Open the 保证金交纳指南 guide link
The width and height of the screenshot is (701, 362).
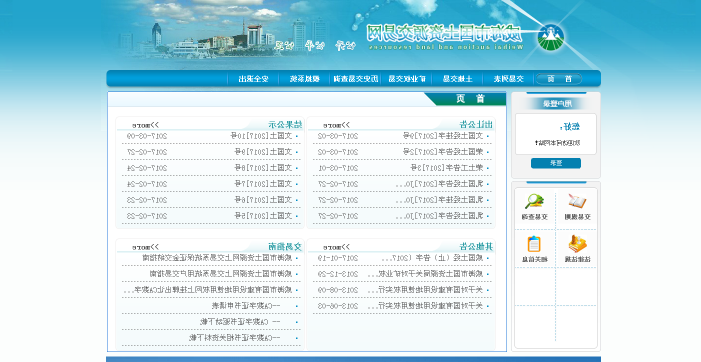(x=217, y=258)
